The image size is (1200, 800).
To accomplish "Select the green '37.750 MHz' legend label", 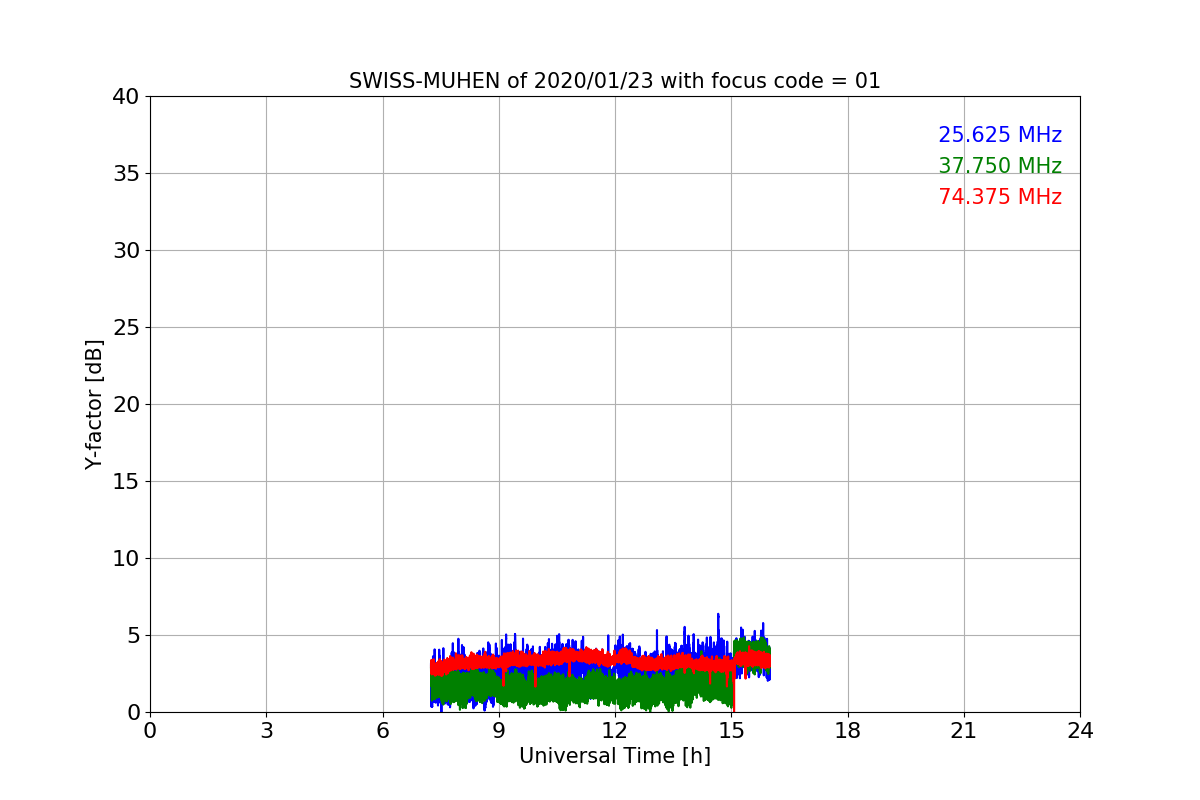I will tap(1000, 166).
